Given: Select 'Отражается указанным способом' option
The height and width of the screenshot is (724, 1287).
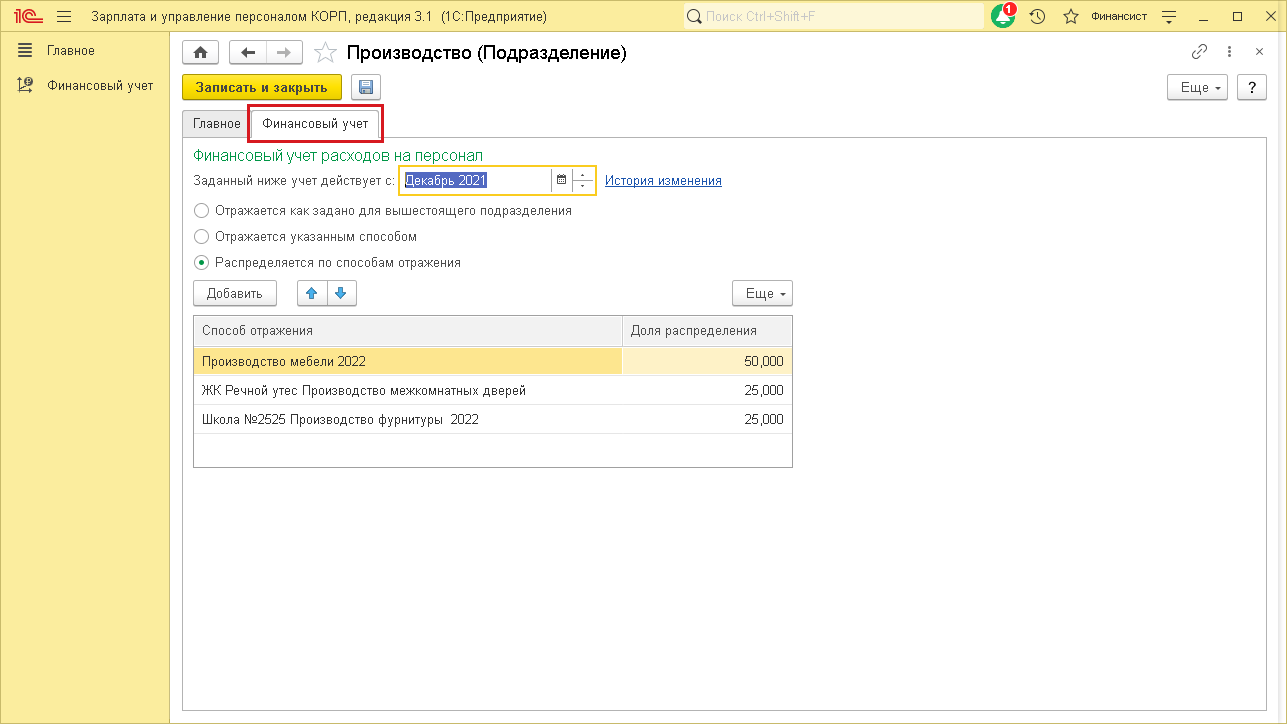Looking at the screenshot, I should click(x=202, y=237).
